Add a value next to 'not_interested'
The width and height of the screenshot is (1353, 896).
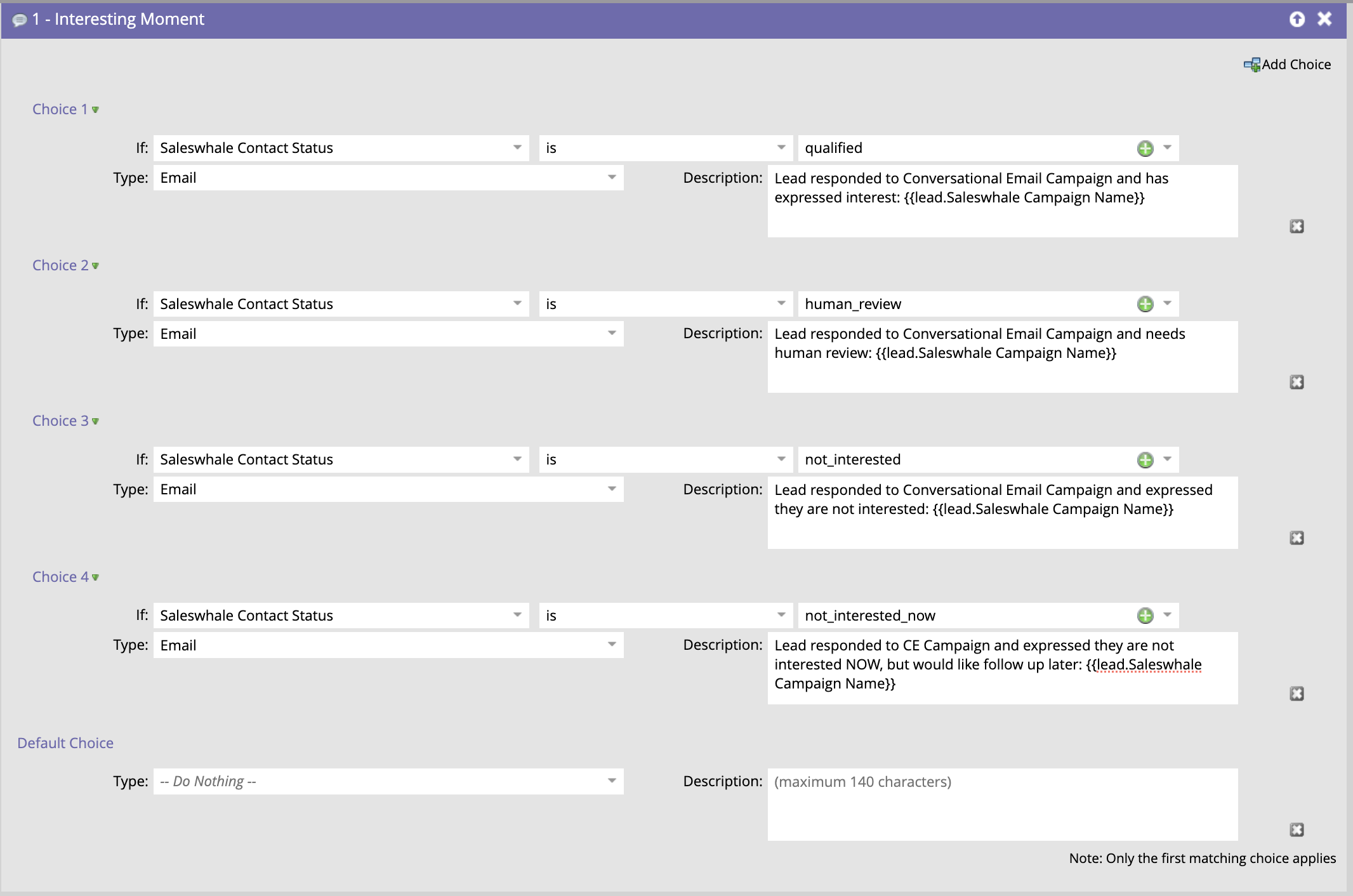[x=1145, y=460]
